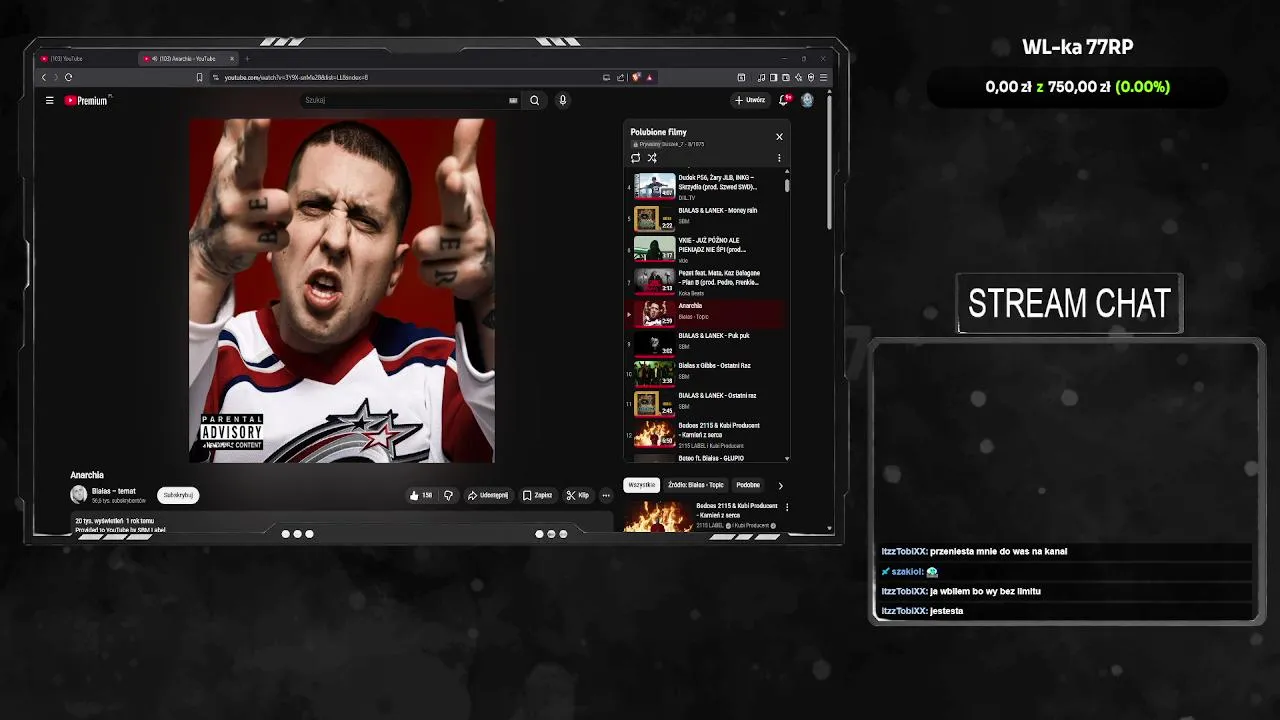1280x720 pixels.
Task: Click the Anarchia album cover video
Action: click(342, 290)
